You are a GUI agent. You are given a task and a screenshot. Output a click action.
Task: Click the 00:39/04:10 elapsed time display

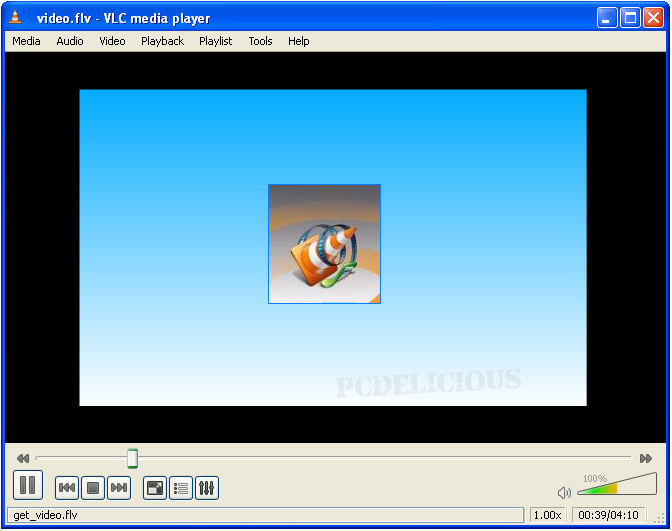pos(608,515)
